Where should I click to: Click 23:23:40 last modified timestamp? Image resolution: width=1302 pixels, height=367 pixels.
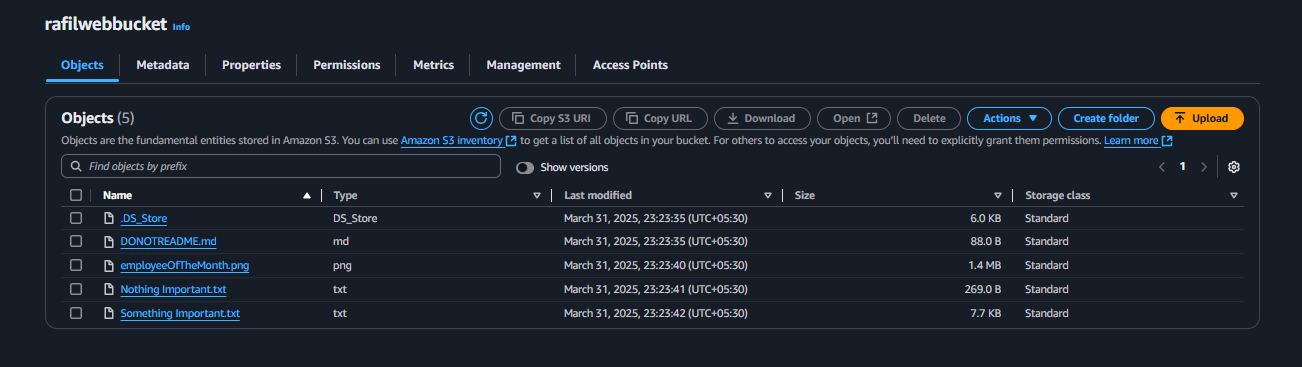[656, 266]
